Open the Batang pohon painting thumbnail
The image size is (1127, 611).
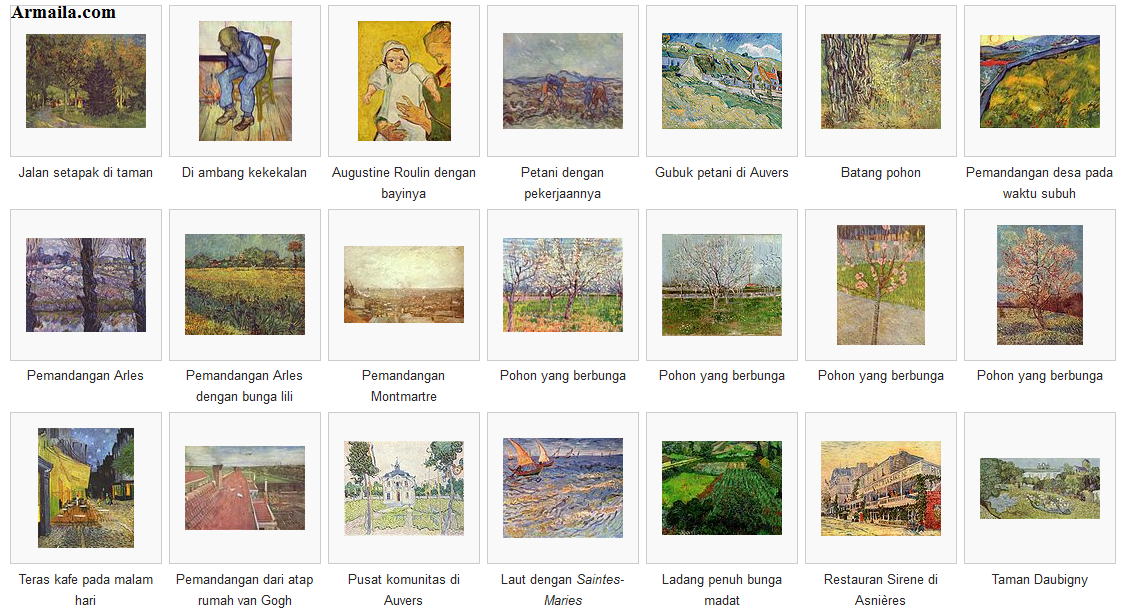pos(880,81)
